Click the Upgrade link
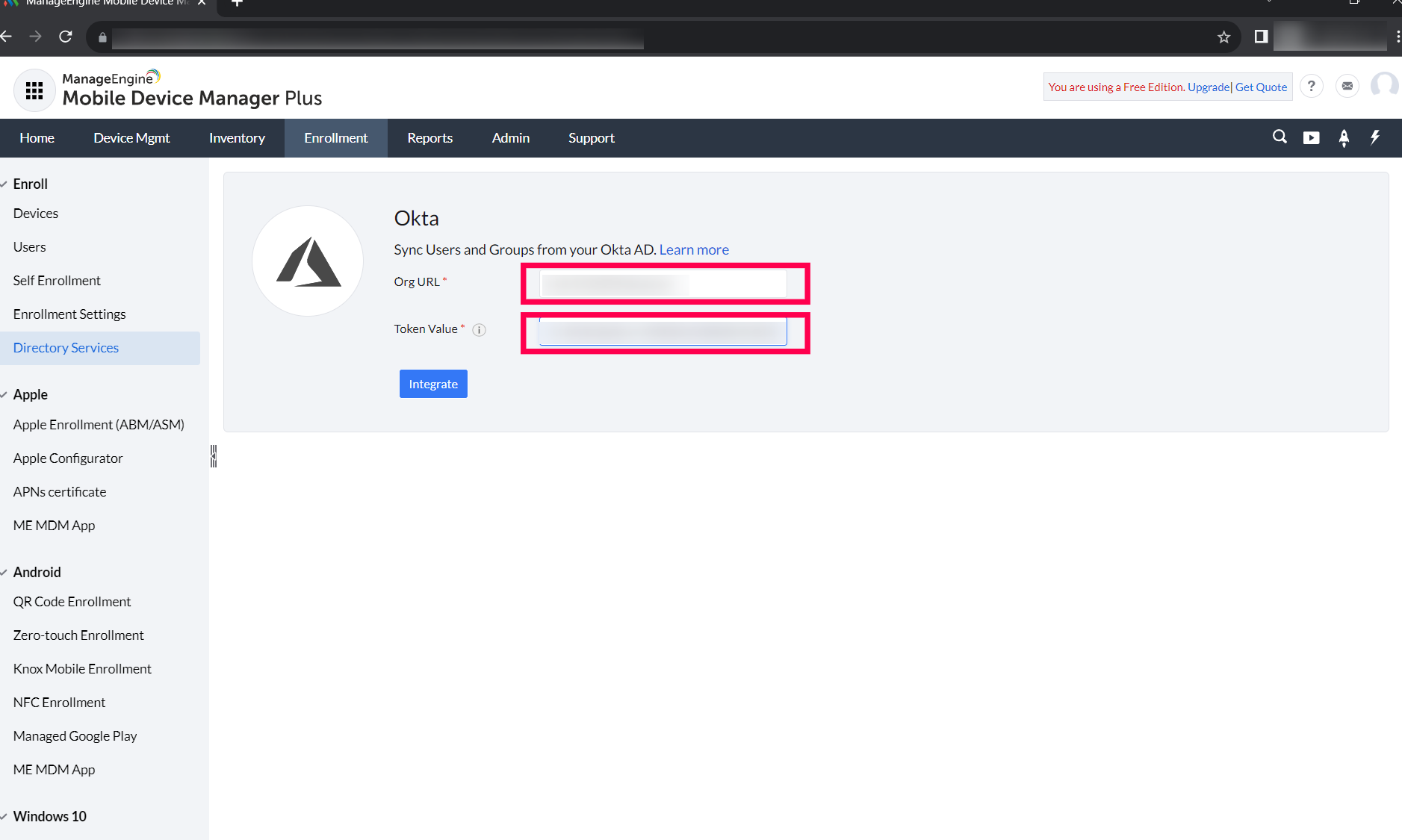This screenshot has width=1402, height=840. pos(1209,87)
